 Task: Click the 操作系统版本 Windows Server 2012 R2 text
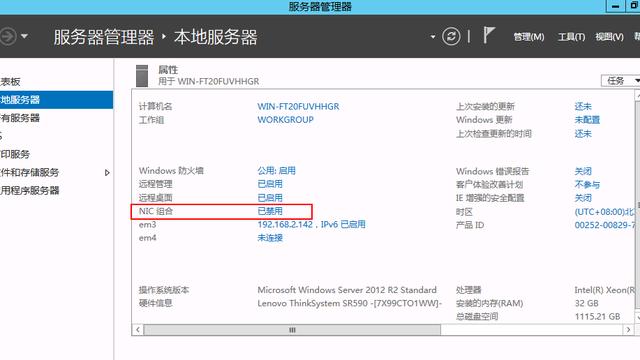347,290
